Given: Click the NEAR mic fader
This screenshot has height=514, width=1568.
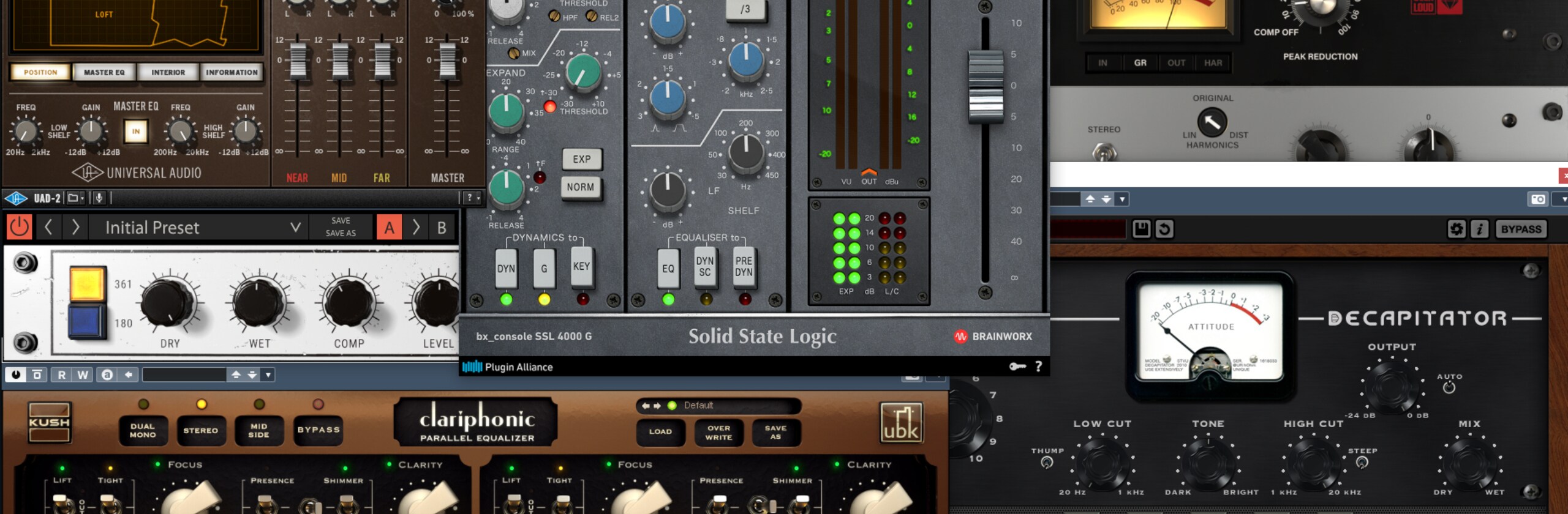Looking at the screenshot, I should coord(298,60).
